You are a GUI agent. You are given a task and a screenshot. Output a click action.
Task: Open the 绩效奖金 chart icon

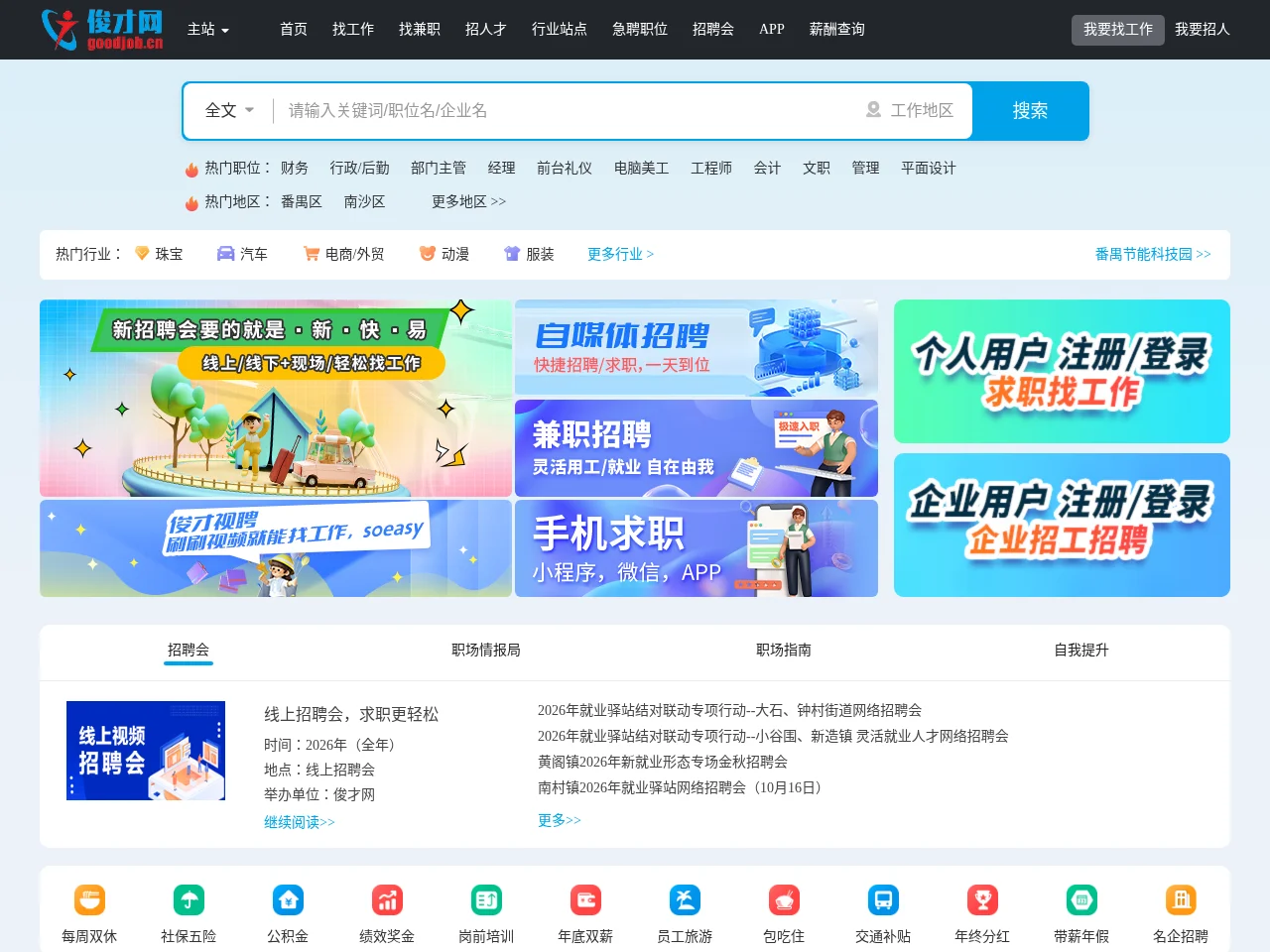pos(387,900)
